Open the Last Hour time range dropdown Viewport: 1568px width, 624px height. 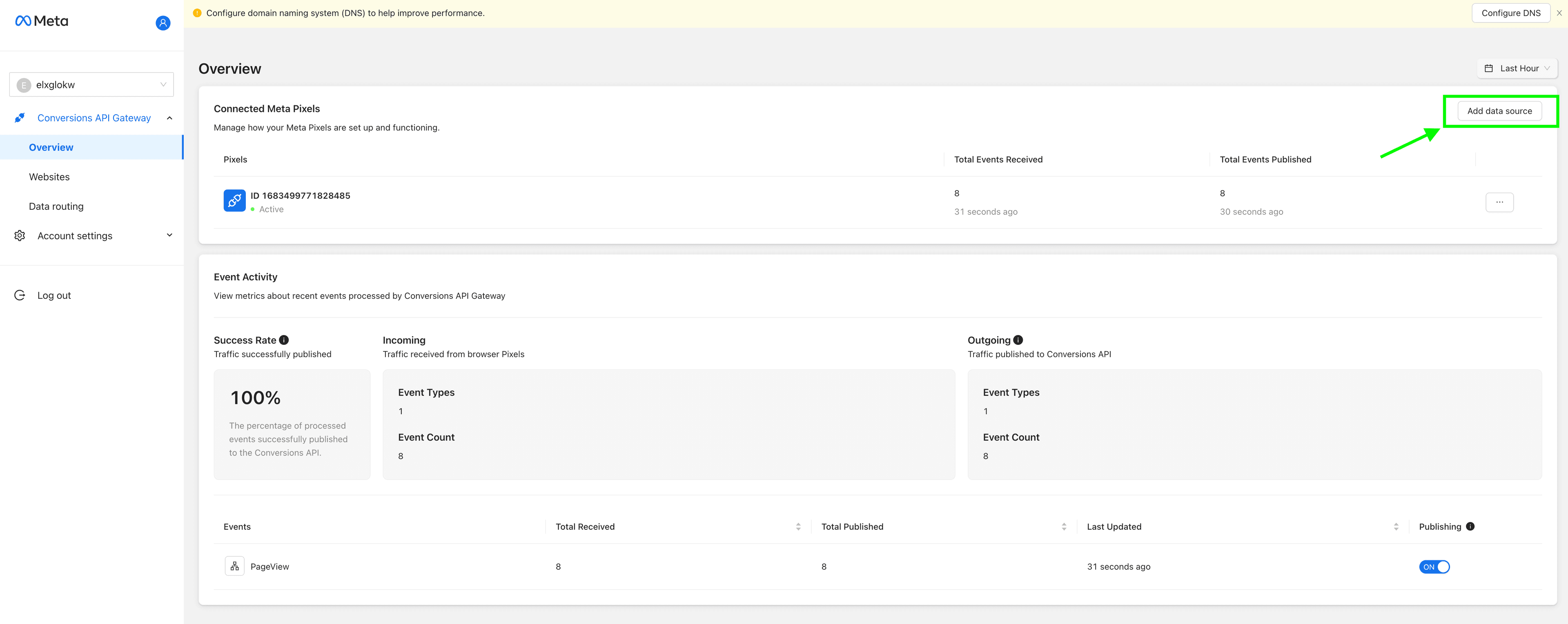coord(1517,69)
